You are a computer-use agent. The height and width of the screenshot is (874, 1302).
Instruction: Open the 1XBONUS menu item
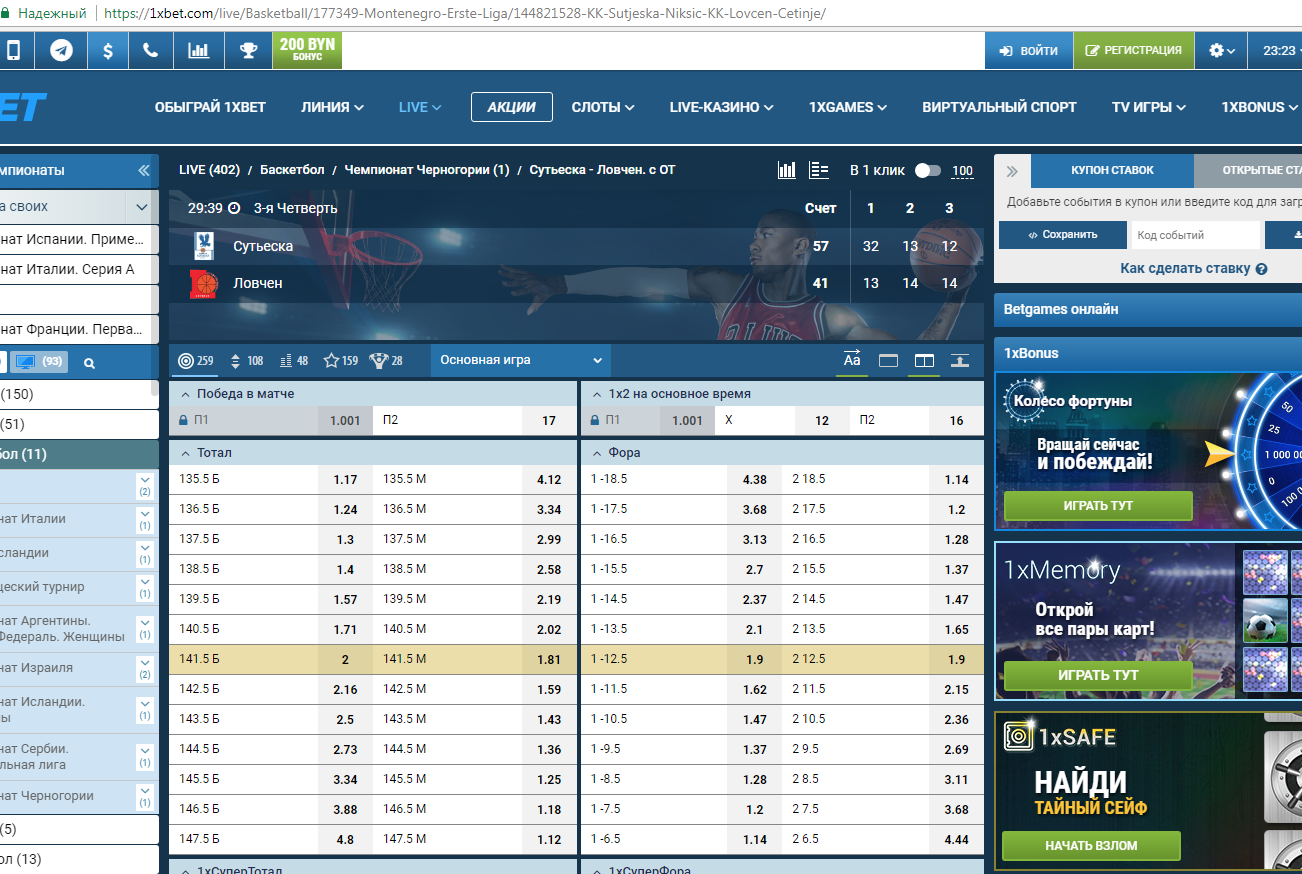click(x=1259, y=107)
